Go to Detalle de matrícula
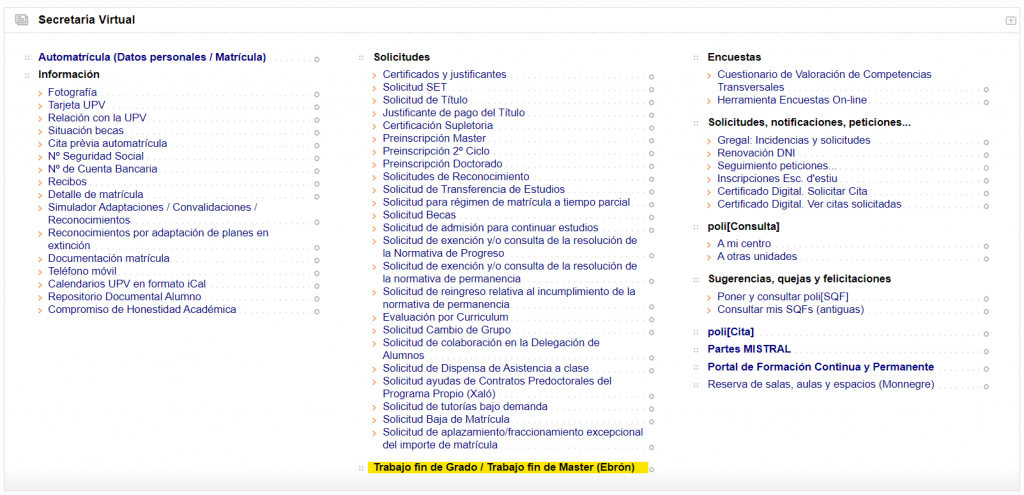The width and height of the screenshot is (1024, 495). click(x=95, y=194)
